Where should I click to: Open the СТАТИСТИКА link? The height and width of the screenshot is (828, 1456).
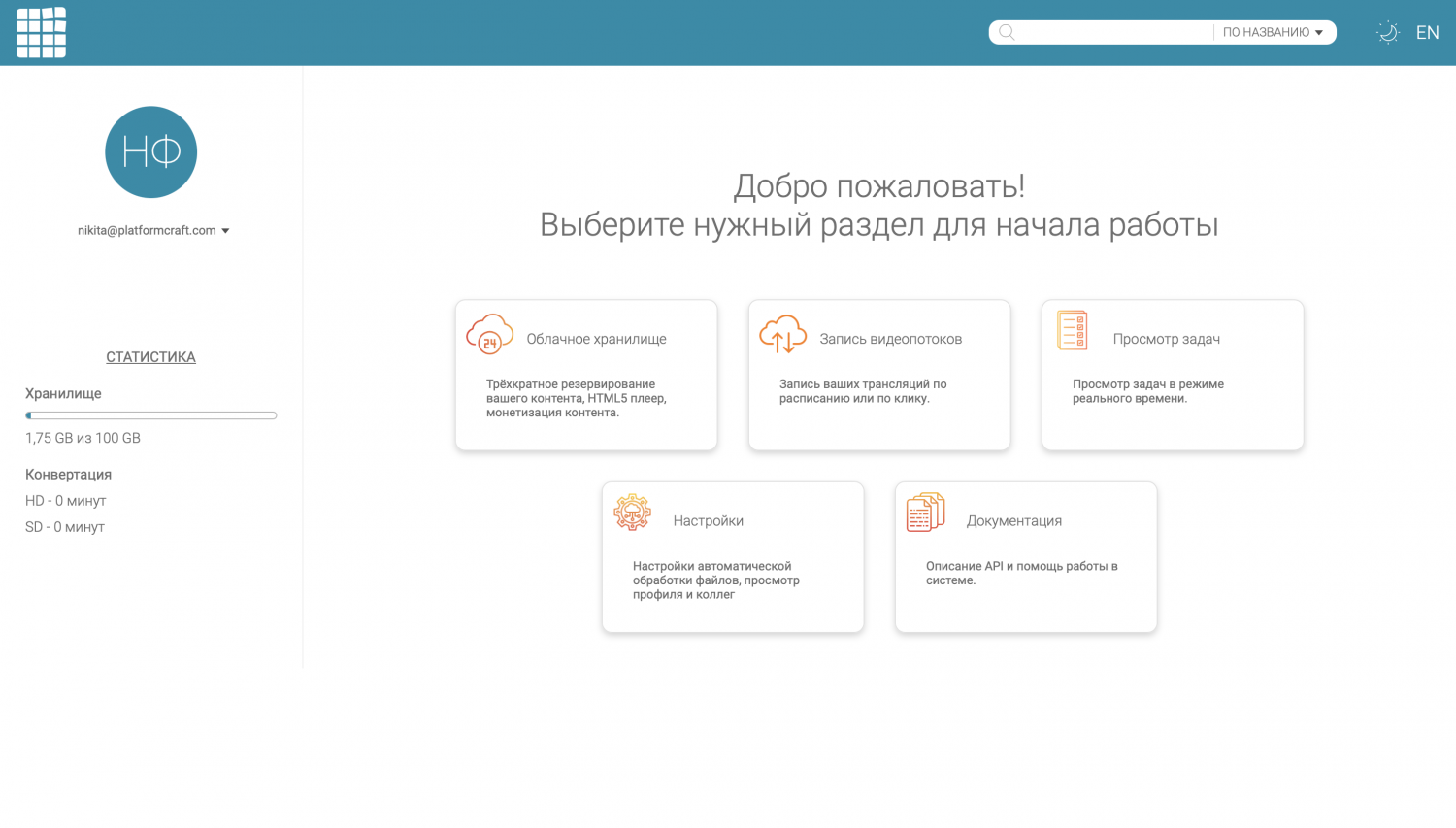150,357
